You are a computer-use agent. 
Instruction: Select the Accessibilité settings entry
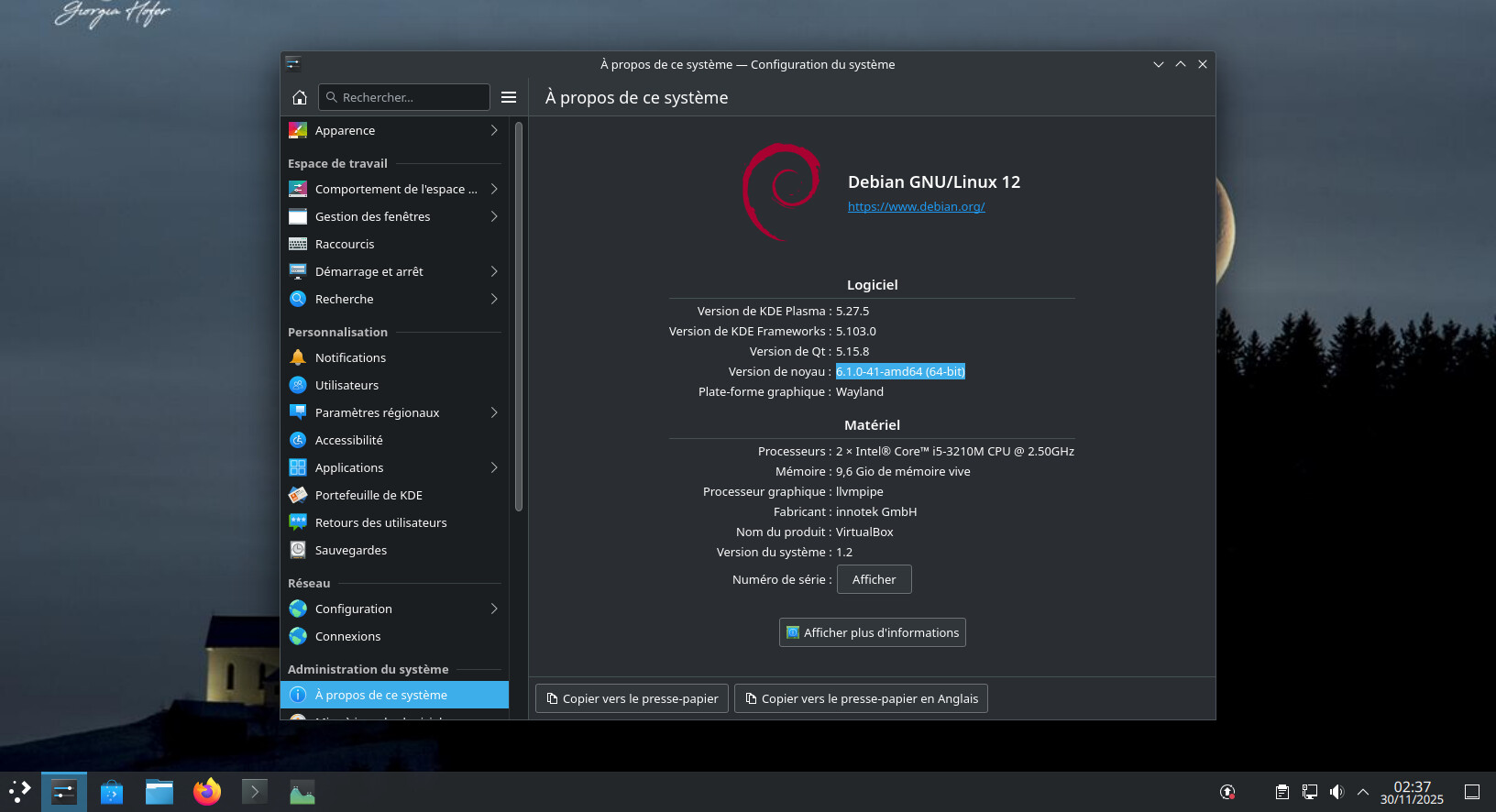pos(348,440)
